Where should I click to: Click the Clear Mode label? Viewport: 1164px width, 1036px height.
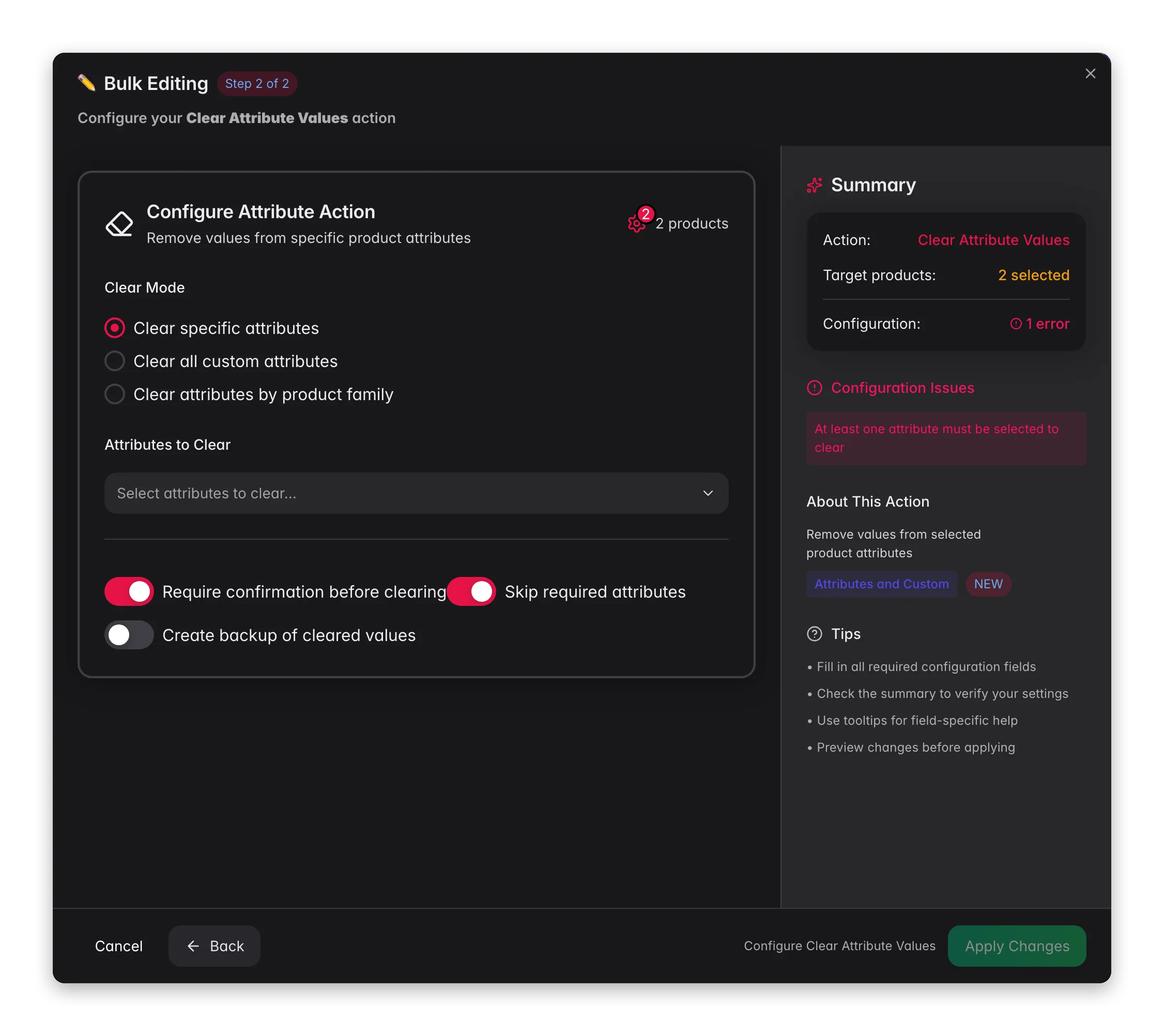pos(145,287)
